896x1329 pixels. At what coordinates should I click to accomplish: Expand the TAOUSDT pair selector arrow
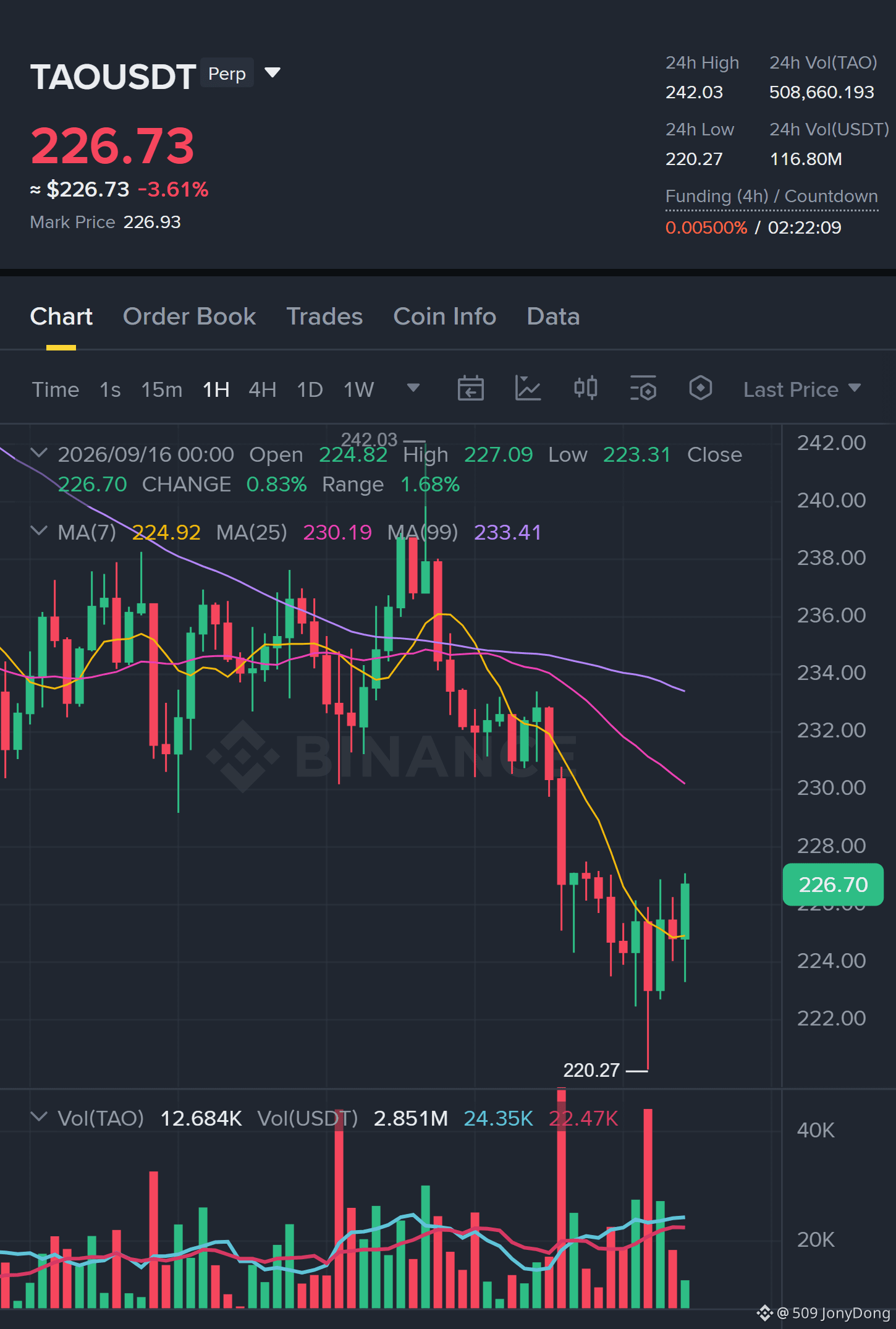pos(273,73)
